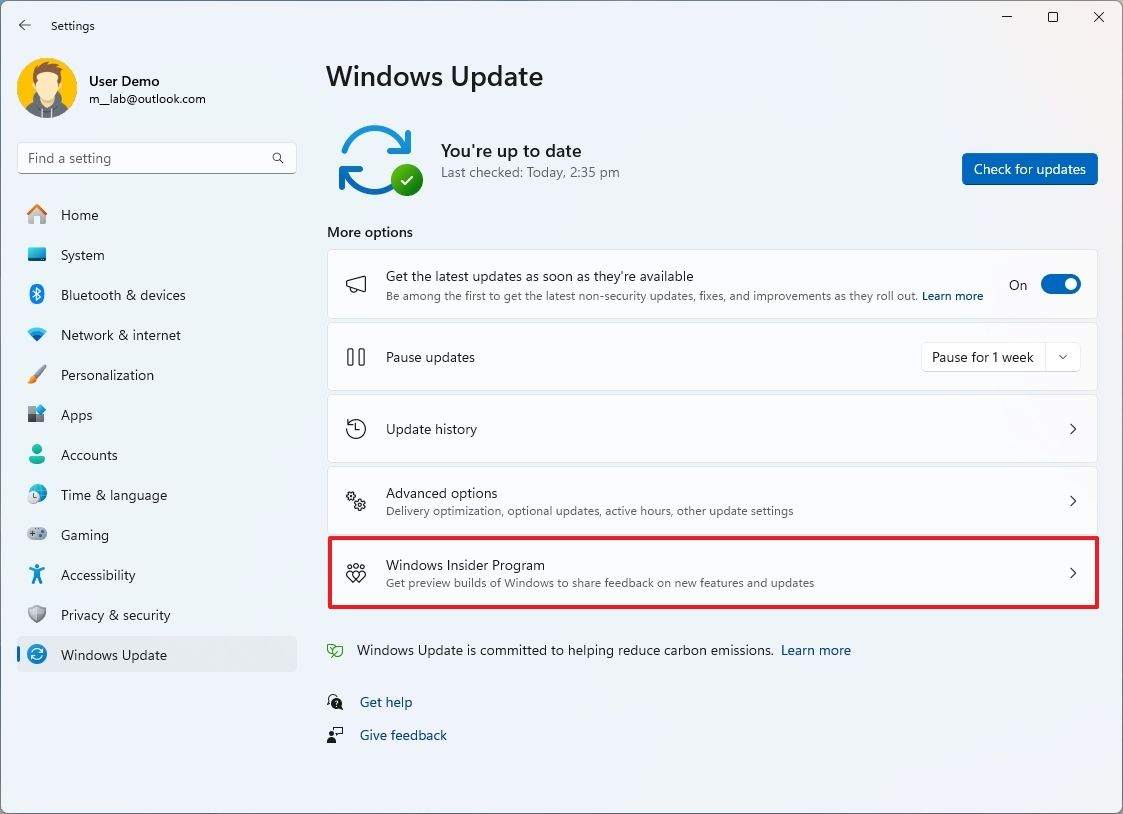
Task: Open Advanced options chevron
Action: pyautogui.click(x=1073, y=501)
